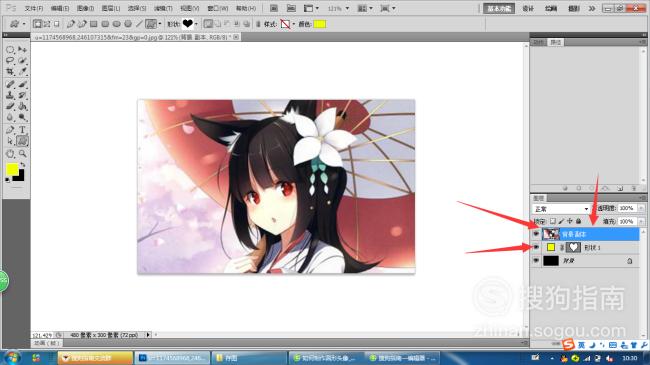The width and height of the screenshot is (650, 365).
Task: Select the 形状 1 vector mask thumbnail
Action: coord(573,248)
